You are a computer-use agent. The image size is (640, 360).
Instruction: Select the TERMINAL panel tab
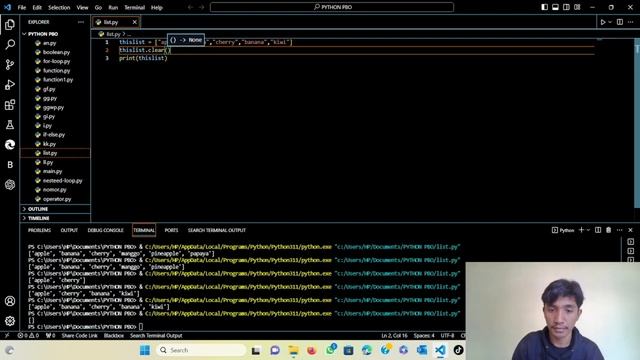pyautogui.click(x=144, y=230)
